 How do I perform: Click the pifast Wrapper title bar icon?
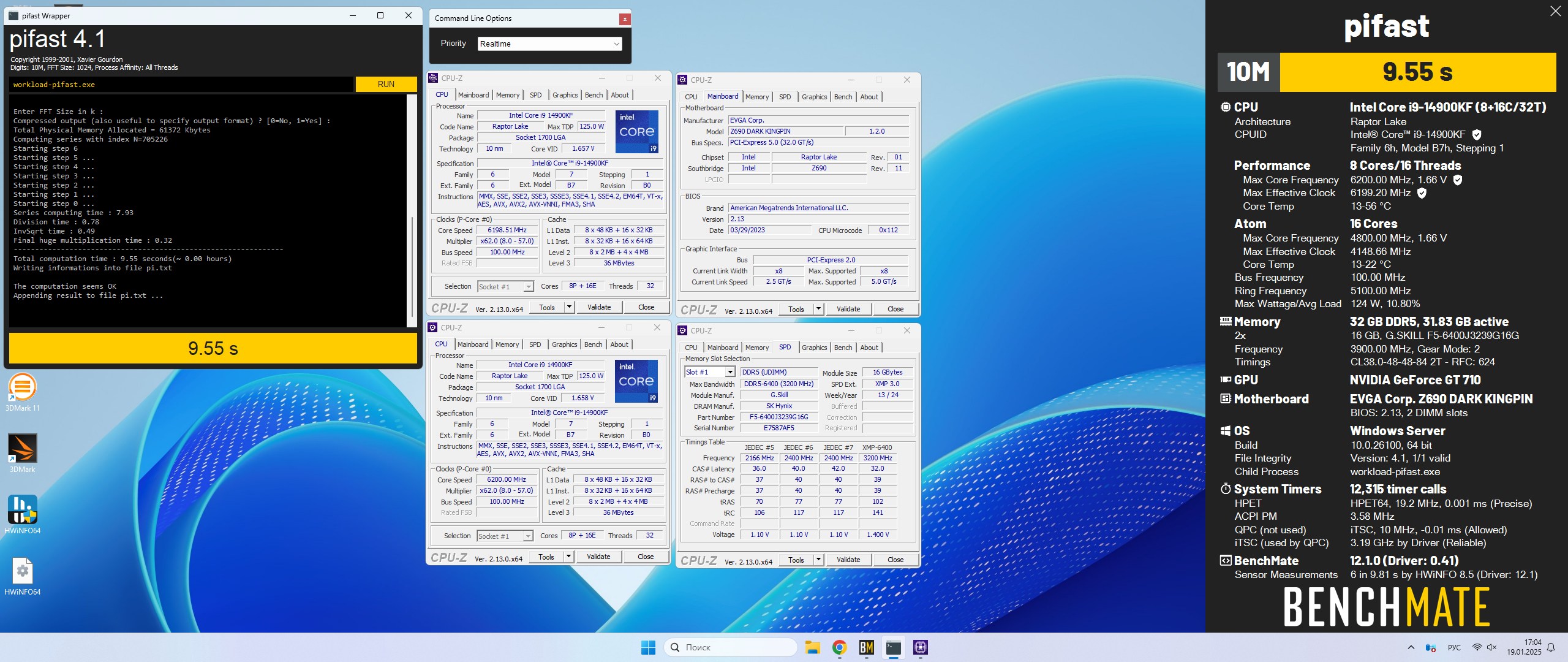[x=13, y=15]
